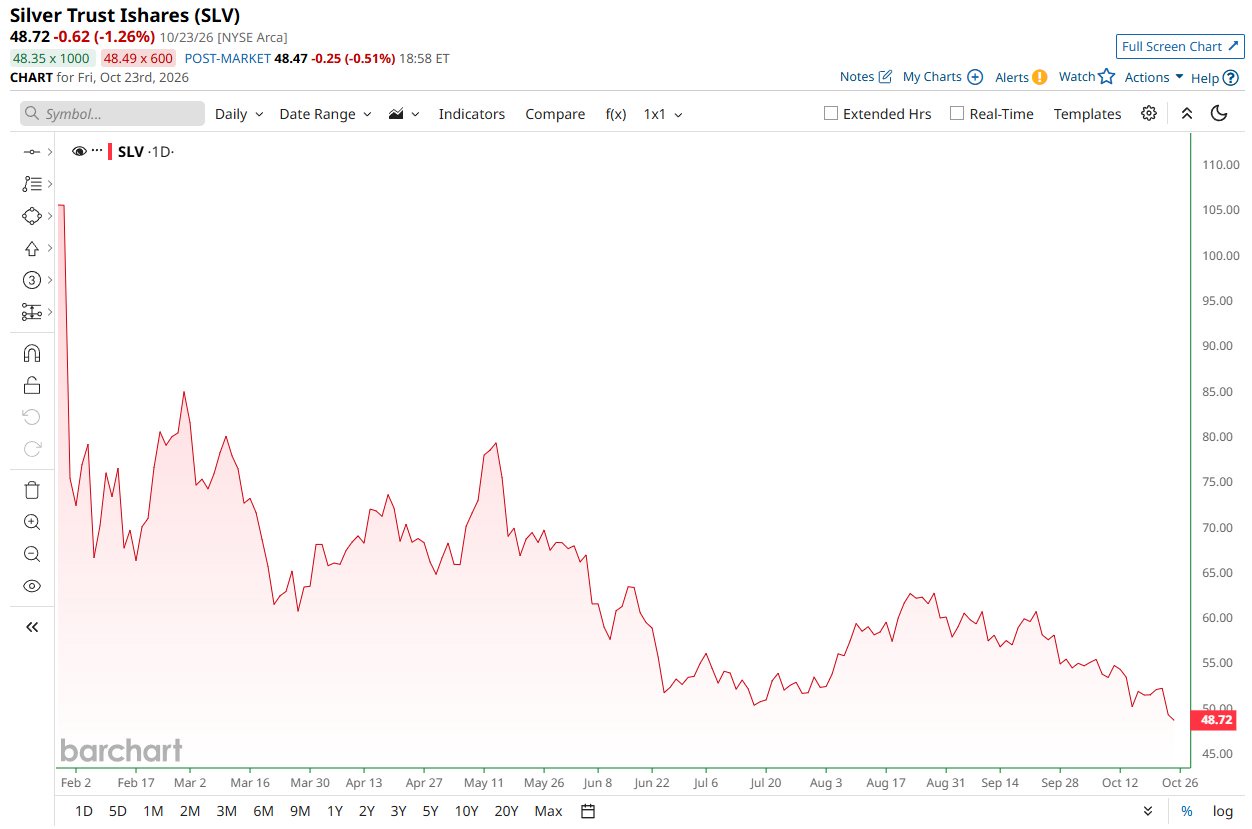Image resolution: width=1252 pixels, height=829 pixels.
Task: Click the redo arrow icon
Action: [31, 449]
